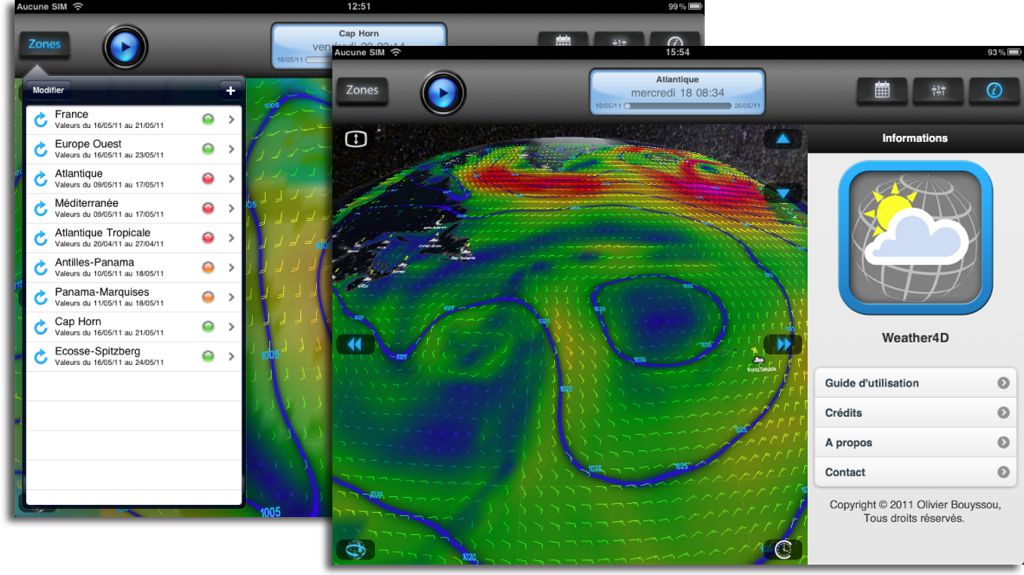The width and height of the screenshot is (1024, 575).
Task: Select the Panama-Marquises zone name
Action: [x=102, y=292]
